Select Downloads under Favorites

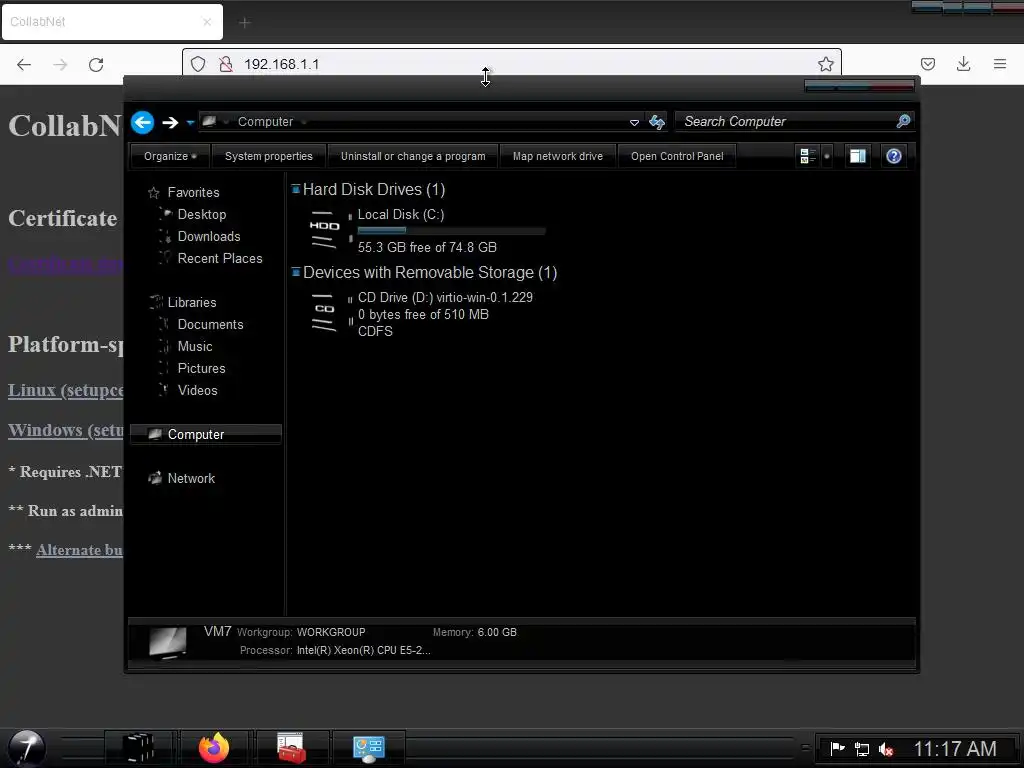click(209, 236)
